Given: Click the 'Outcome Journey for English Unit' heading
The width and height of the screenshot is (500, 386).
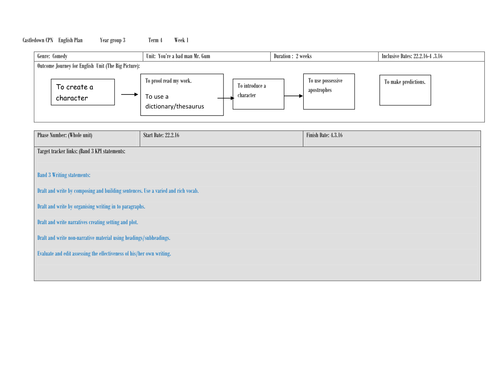Looking at the screenshot, I should (88, 66).
